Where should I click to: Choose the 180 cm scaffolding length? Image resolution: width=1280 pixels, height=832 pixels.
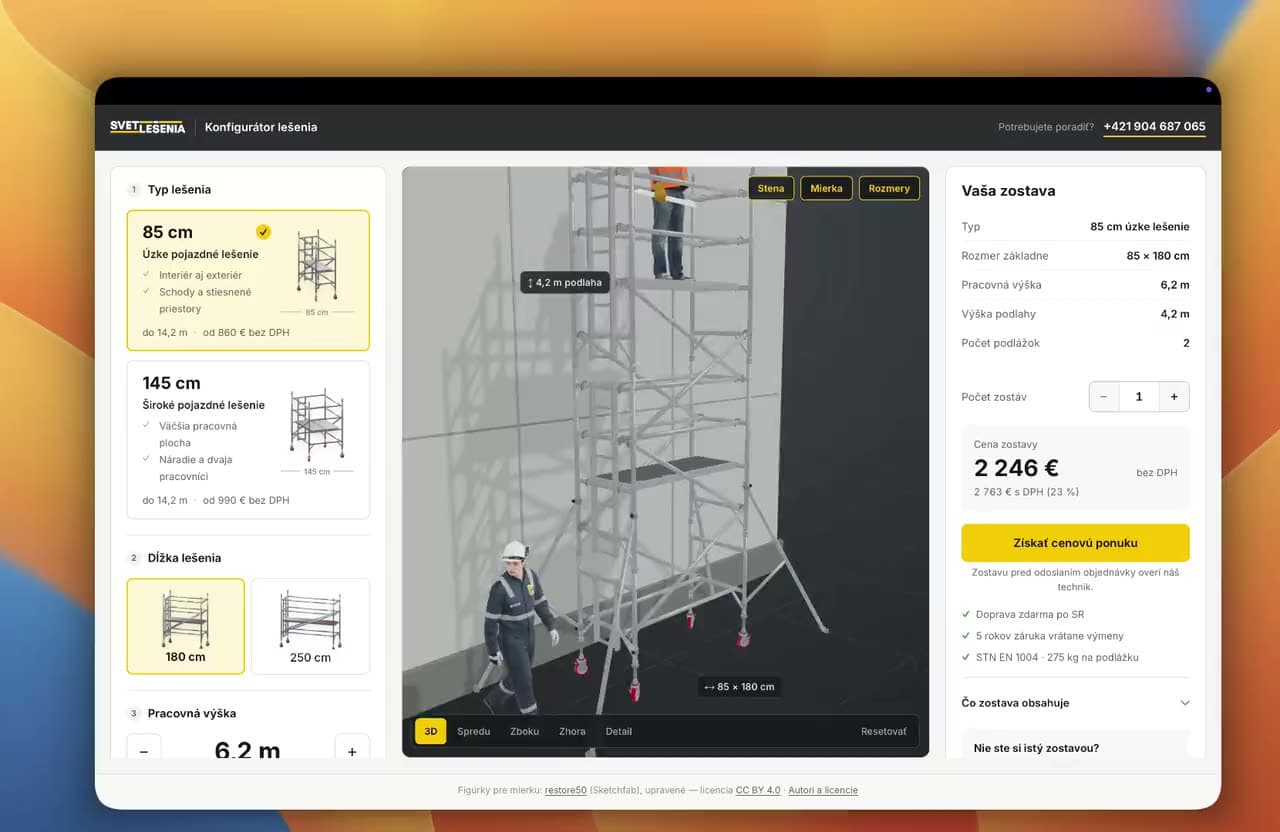pos(186,626)
